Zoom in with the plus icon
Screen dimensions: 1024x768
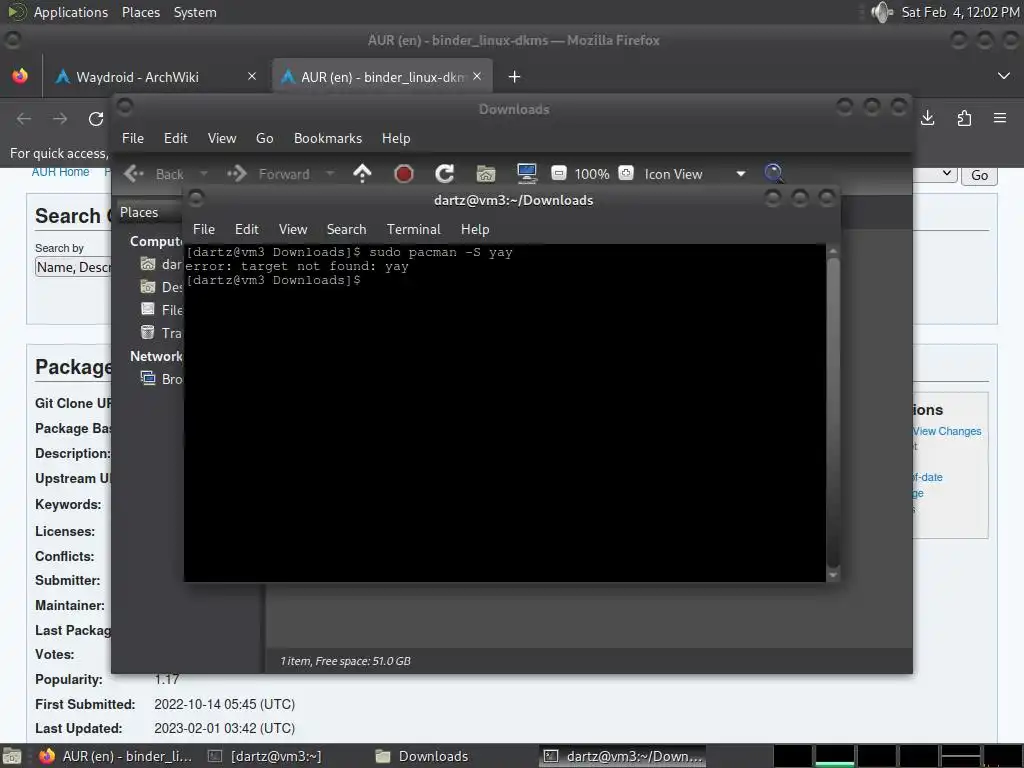[x=626, y=173]
